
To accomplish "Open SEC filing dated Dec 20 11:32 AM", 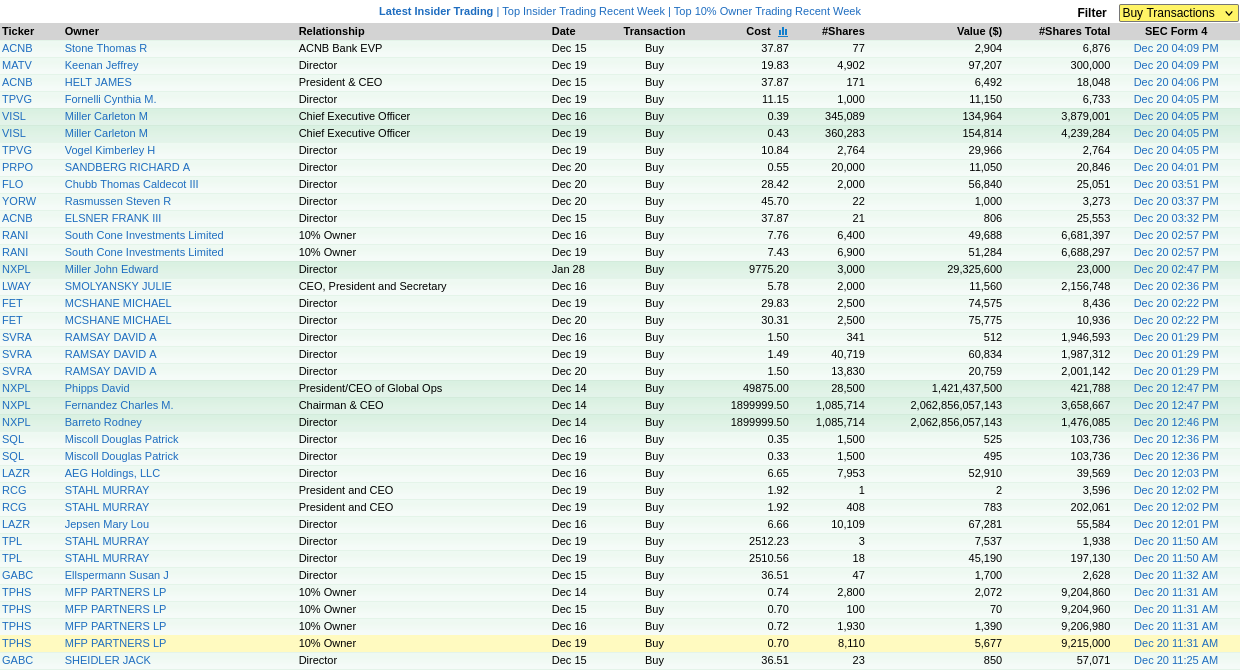I will point(1176,575).
